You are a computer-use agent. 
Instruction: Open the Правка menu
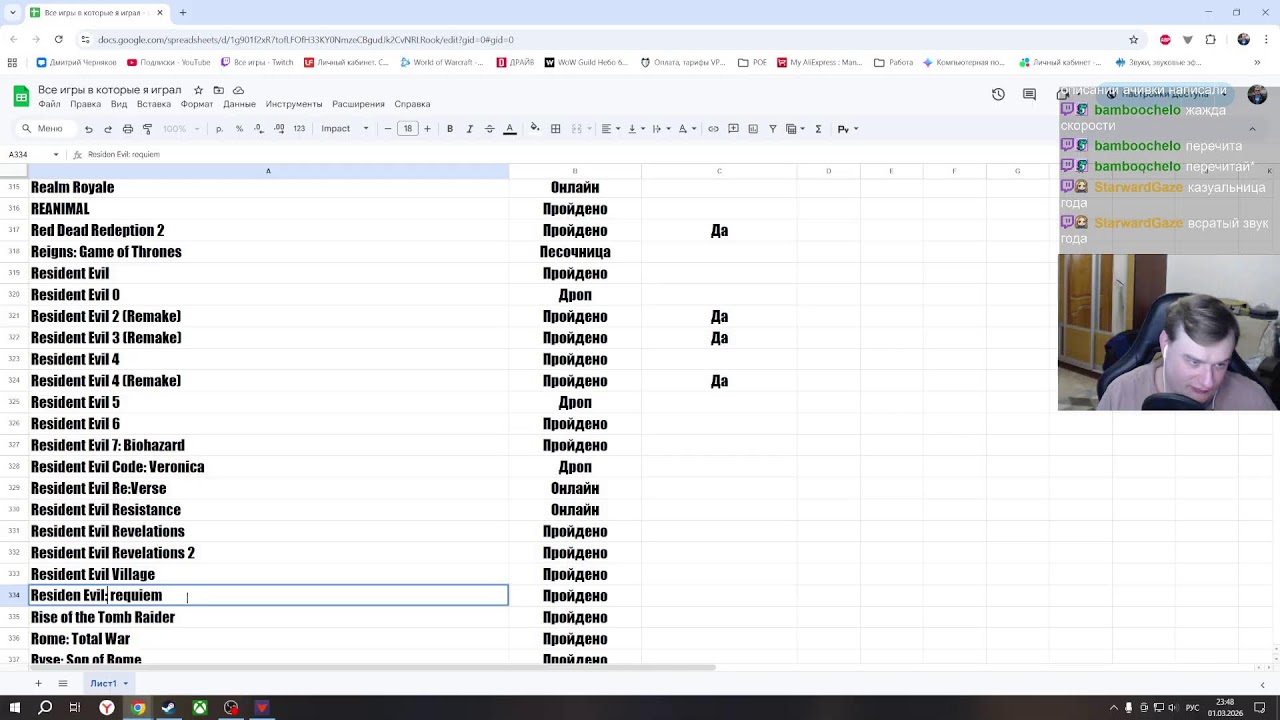click(x=85, y=104)
